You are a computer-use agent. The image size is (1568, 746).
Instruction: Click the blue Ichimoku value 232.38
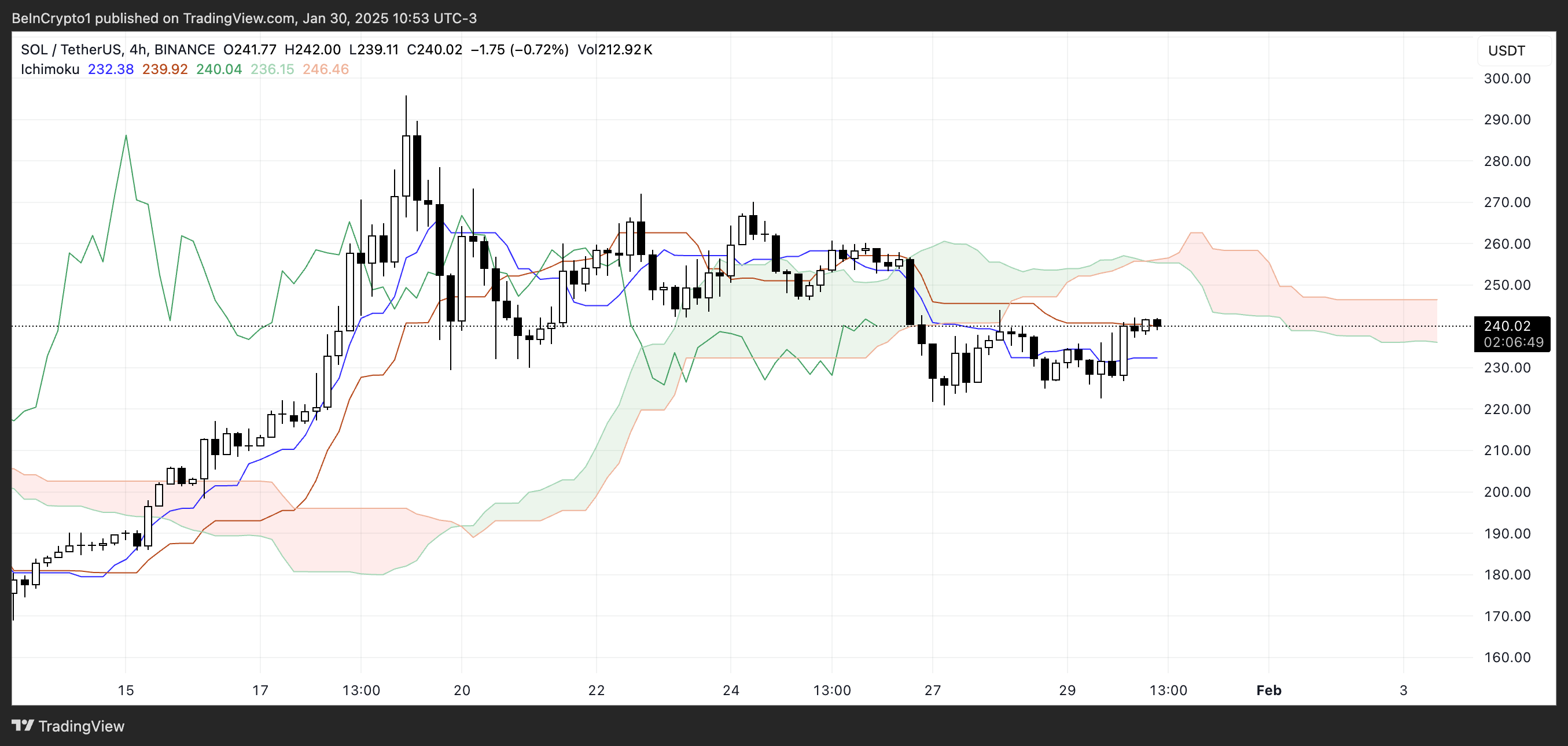pyautogui.click(x=111, y=69)
